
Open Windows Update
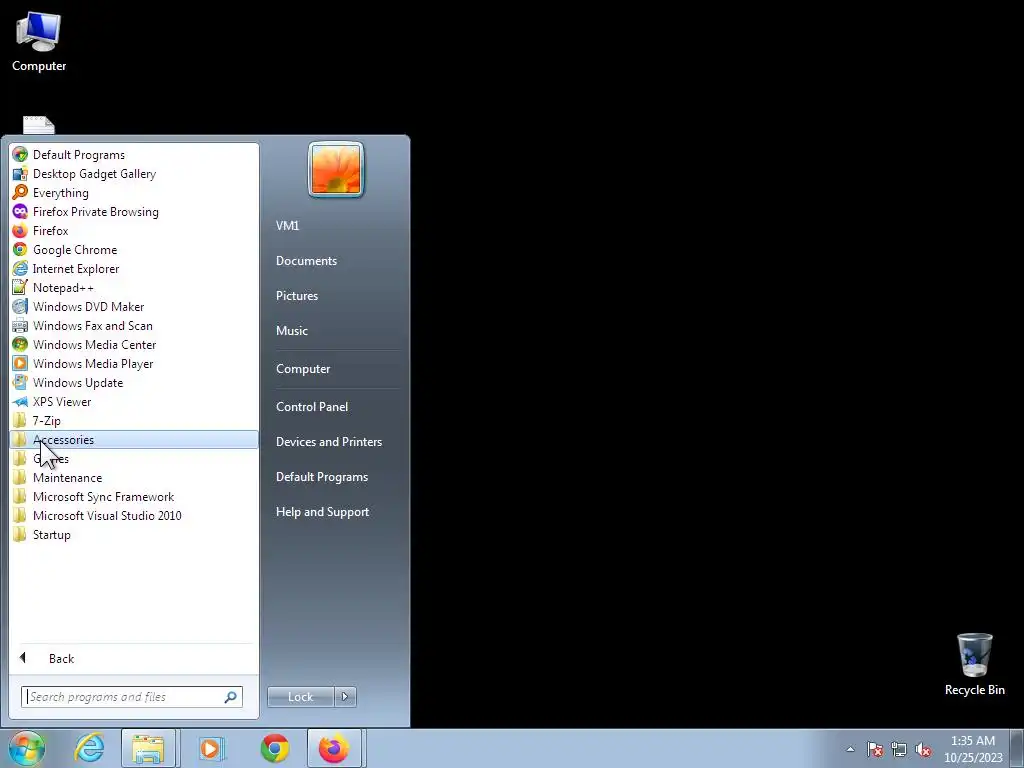[x=134, y=383]
